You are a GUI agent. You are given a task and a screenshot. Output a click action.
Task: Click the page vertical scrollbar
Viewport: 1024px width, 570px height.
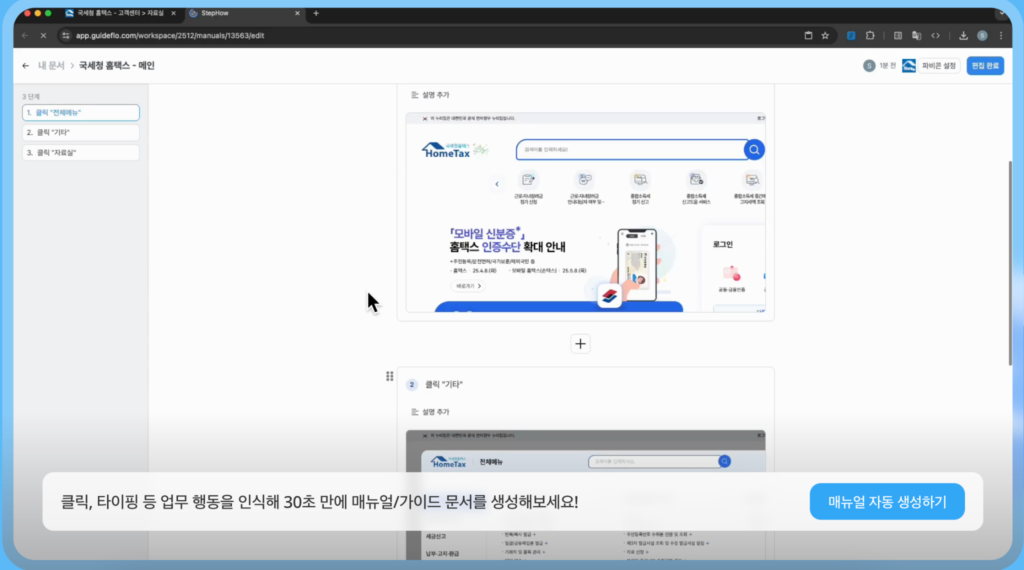(1010, 263)
